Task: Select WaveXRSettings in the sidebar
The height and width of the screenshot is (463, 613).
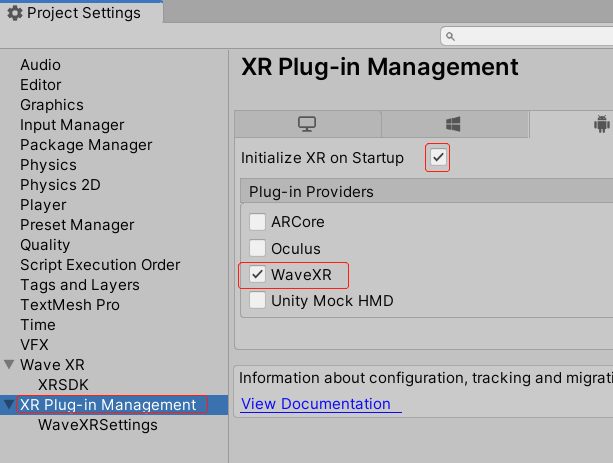Action: [x=97, y=425]
